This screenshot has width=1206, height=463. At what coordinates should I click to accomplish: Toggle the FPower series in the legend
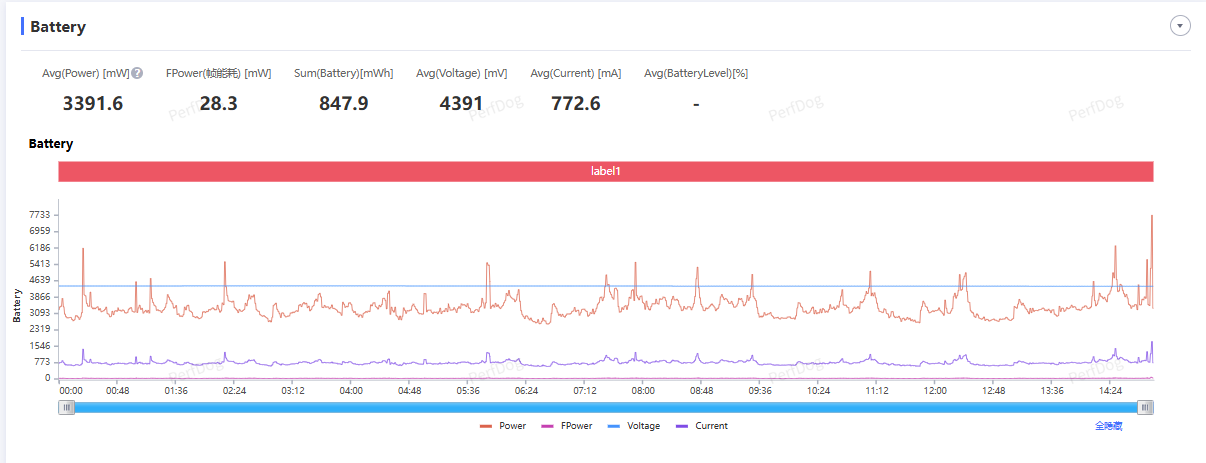[x=567, y=426]
